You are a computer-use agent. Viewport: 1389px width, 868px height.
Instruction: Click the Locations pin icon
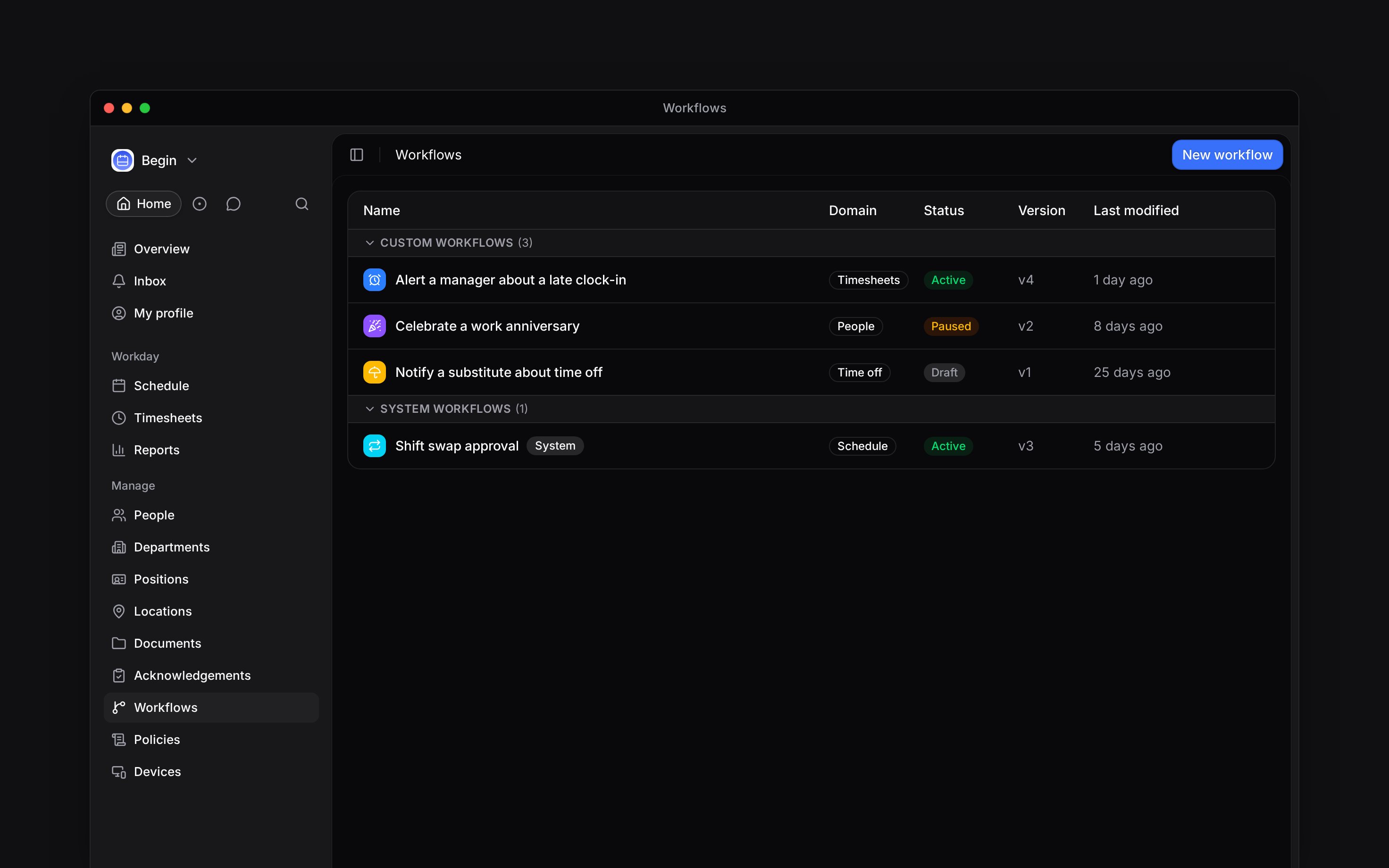click(x=119, y=611)
